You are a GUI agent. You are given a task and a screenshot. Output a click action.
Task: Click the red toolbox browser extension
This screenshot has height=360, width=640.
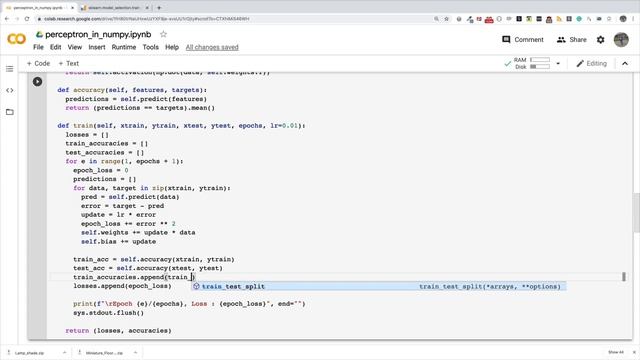[x=489, y=19]
